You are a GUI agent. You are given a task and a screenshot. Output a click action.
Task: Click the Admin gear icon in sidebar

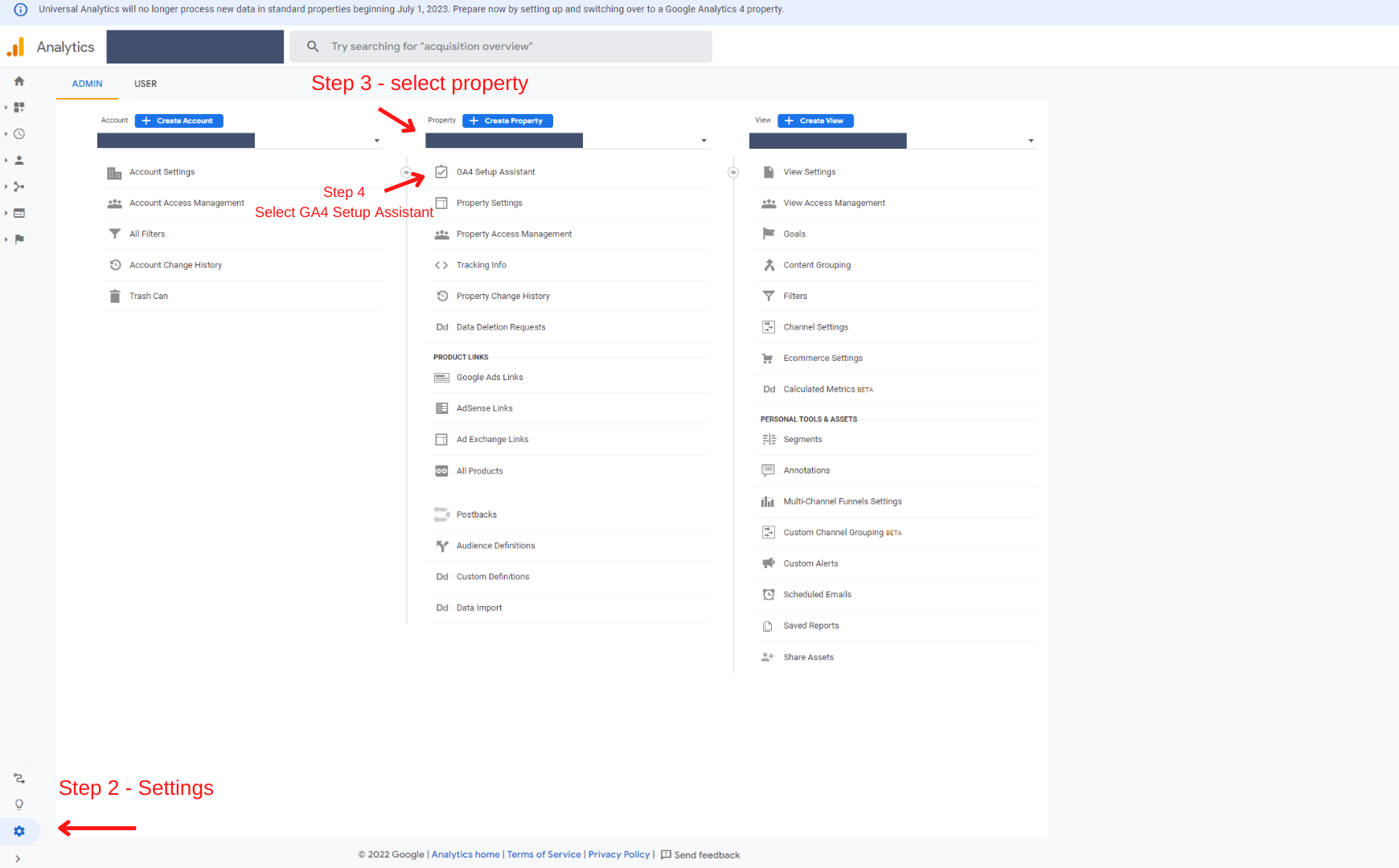click(x=19, y=831)
